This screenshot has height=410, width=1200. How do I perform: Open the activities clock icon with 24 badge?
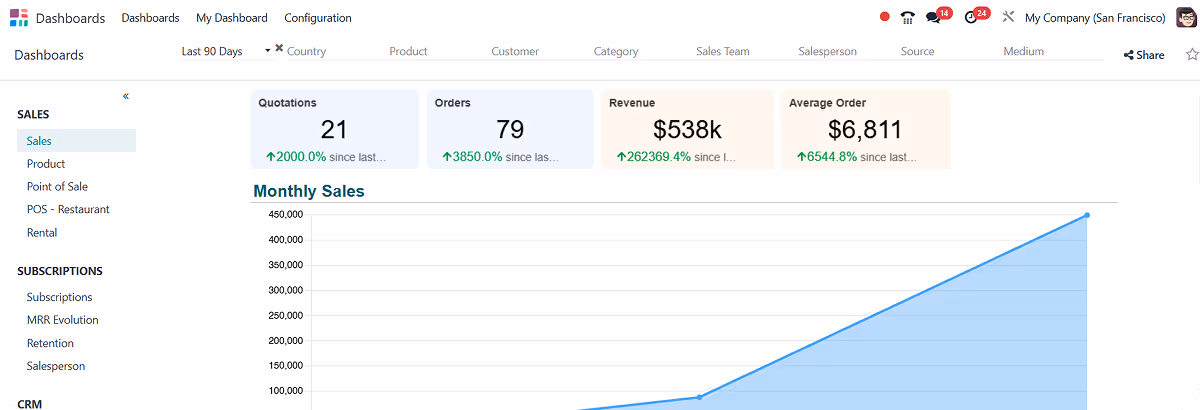point(976,16)
